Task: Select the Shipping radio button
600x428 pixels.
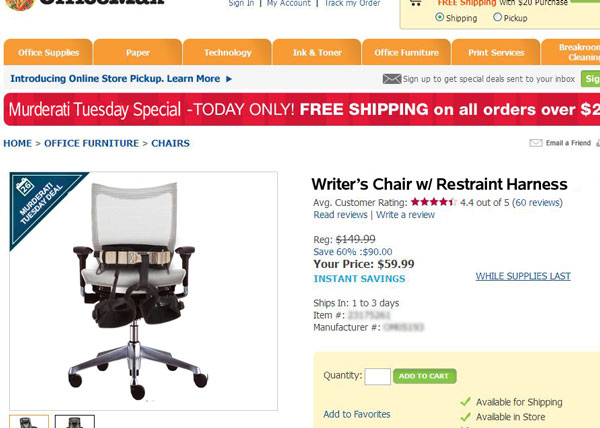Action: pos(440,17)
